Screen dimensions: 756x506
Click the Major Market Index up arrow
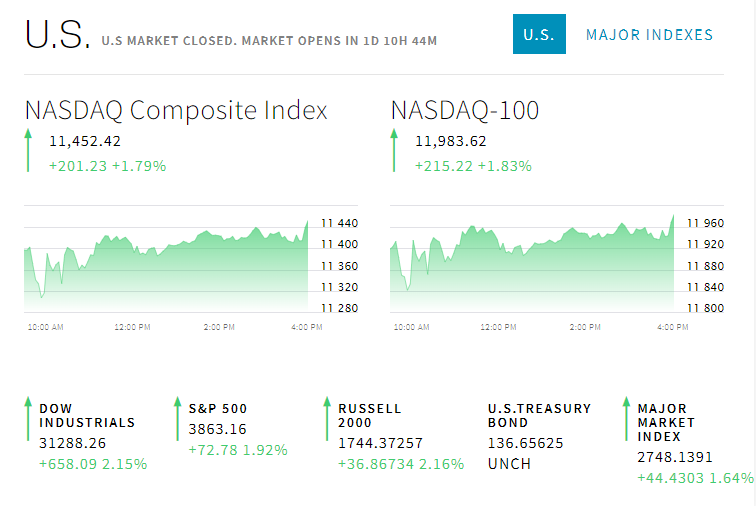click(627, 419)
